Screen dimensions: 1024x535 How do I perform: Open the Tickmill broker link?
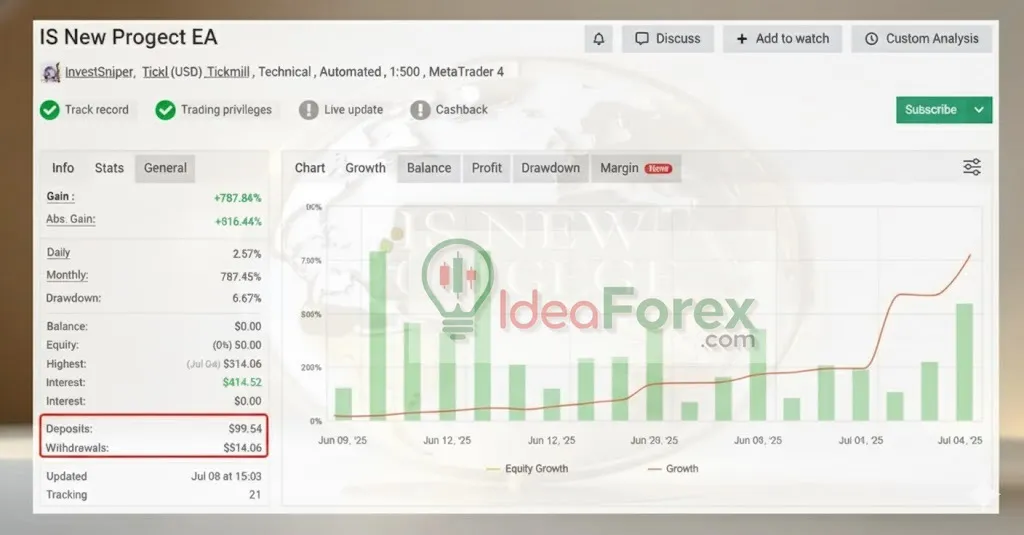(x=229, y=72)
